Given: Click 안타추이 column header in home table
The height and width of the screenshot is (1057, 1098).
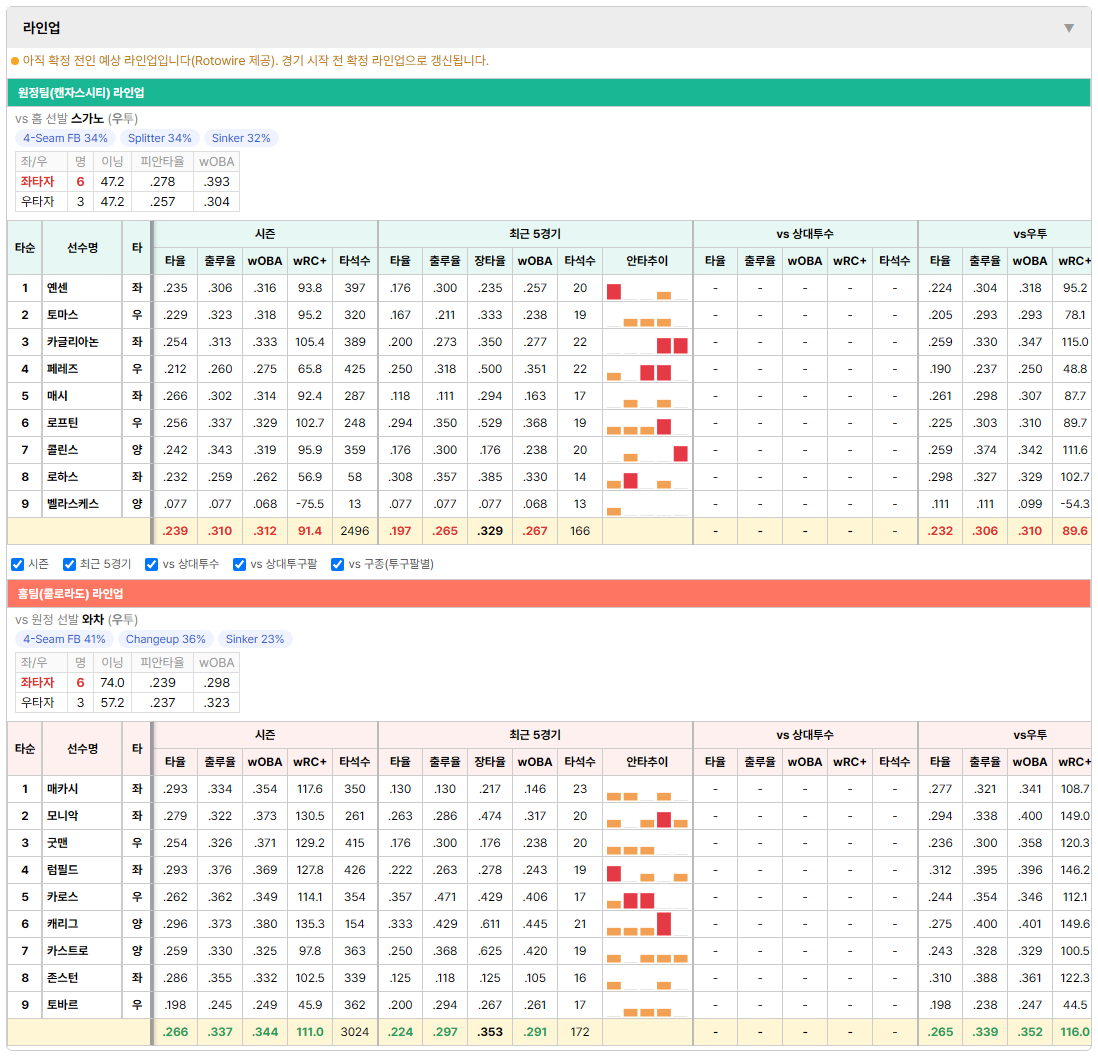Looking at the screenshot, I should [x=647, y=761].
